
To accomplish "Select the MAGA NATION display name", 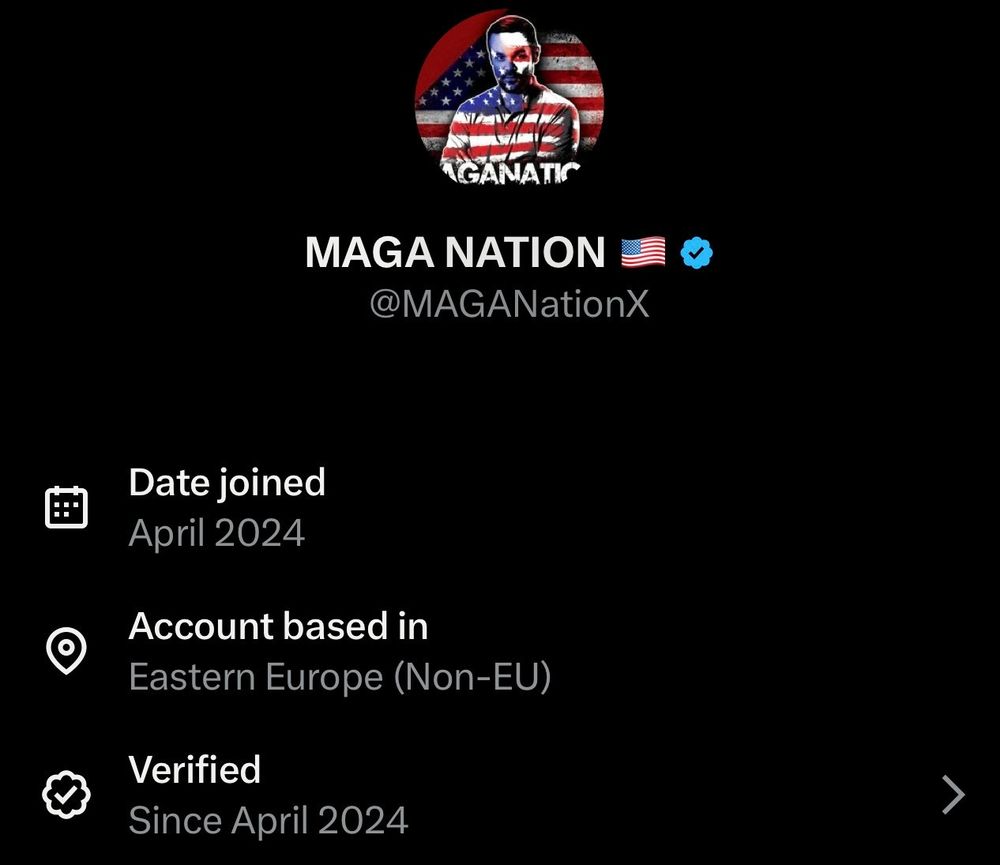I will coord(455,253).
